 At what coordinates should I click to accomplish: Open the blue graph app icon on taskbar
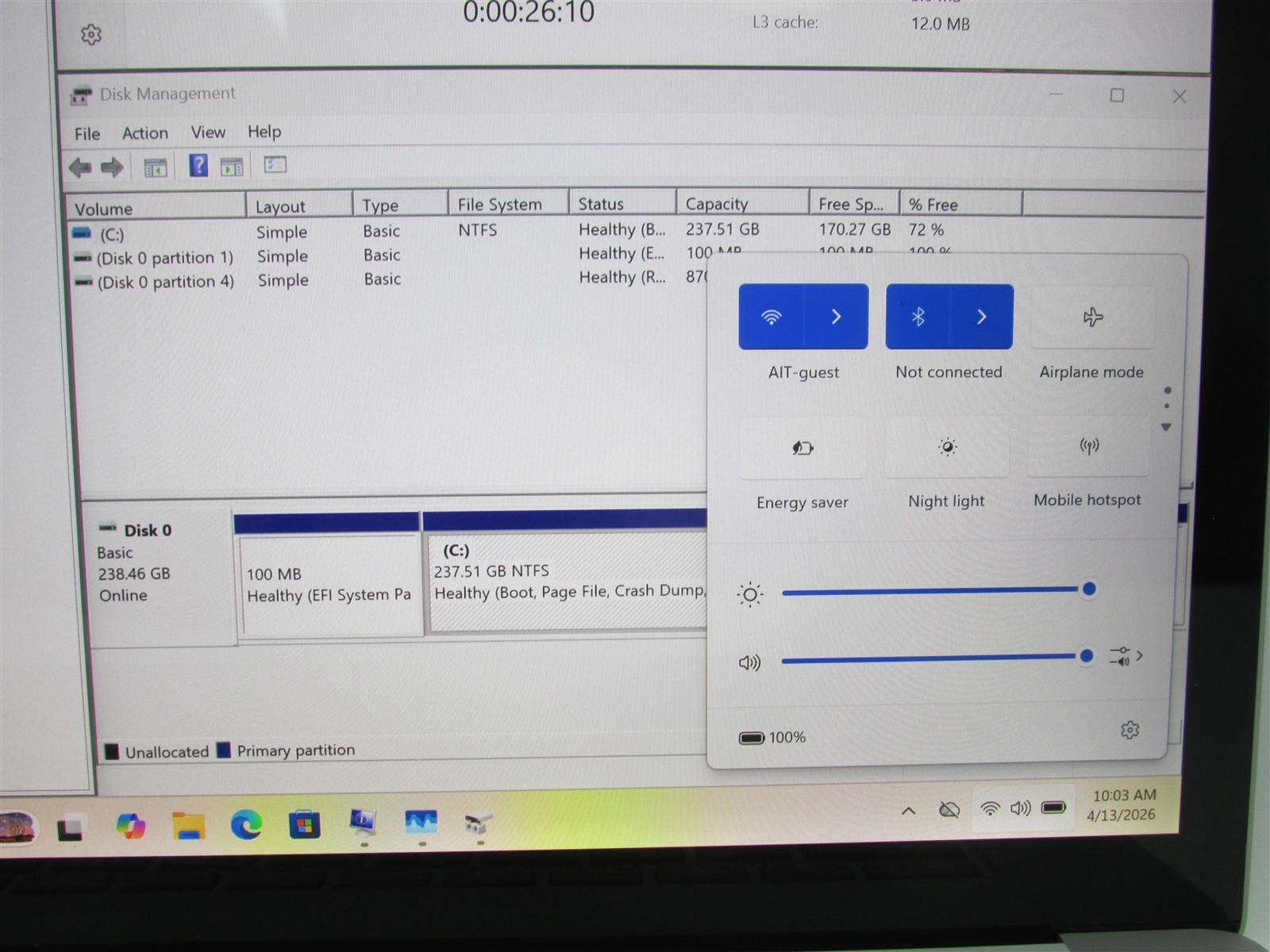click(x=421, y=823)
